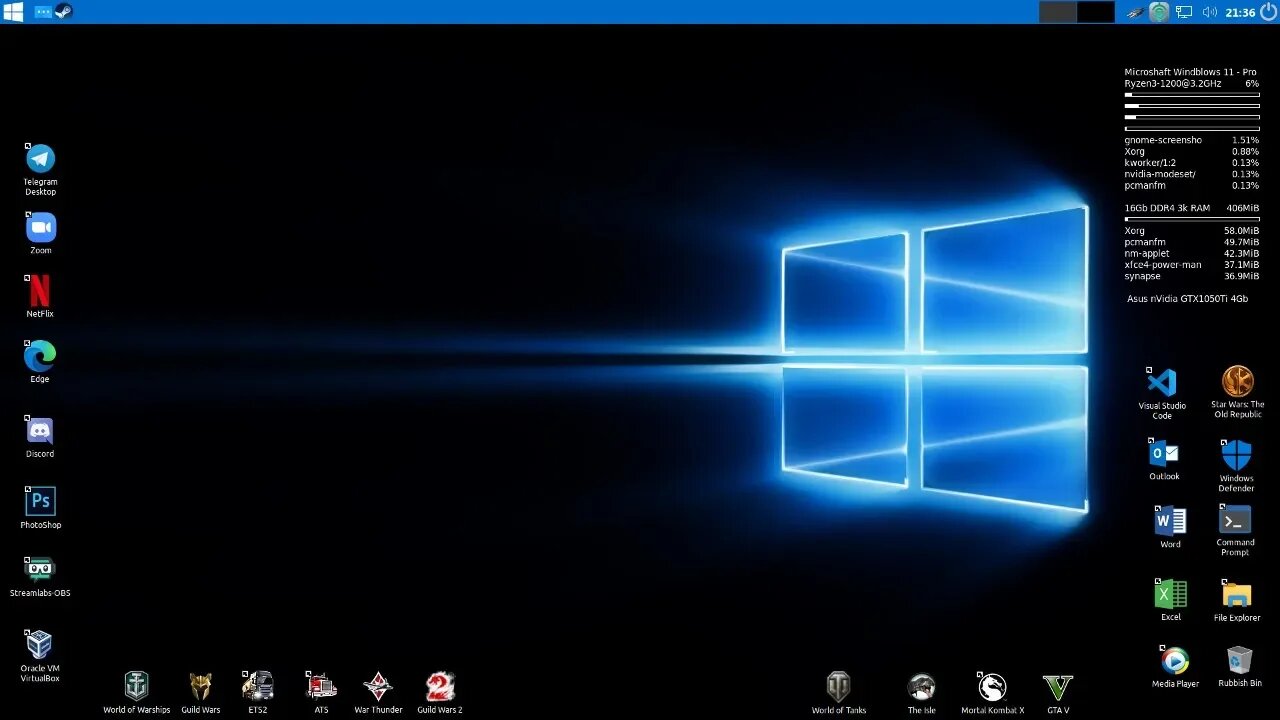Open the Command Prompt icon

click(x=1235, y=519)
